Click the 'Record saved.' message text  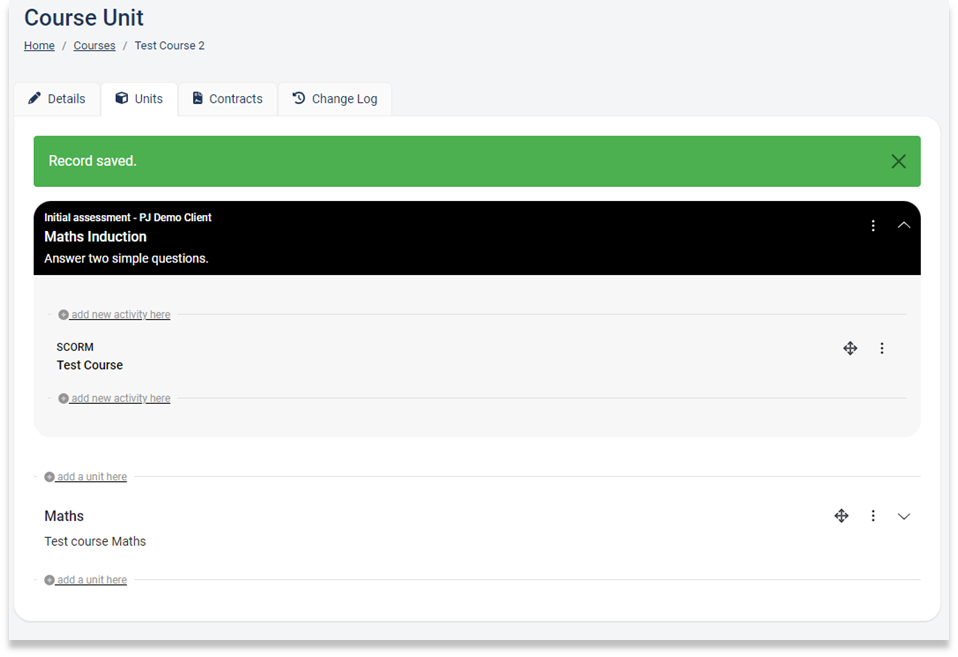(92, 161)
